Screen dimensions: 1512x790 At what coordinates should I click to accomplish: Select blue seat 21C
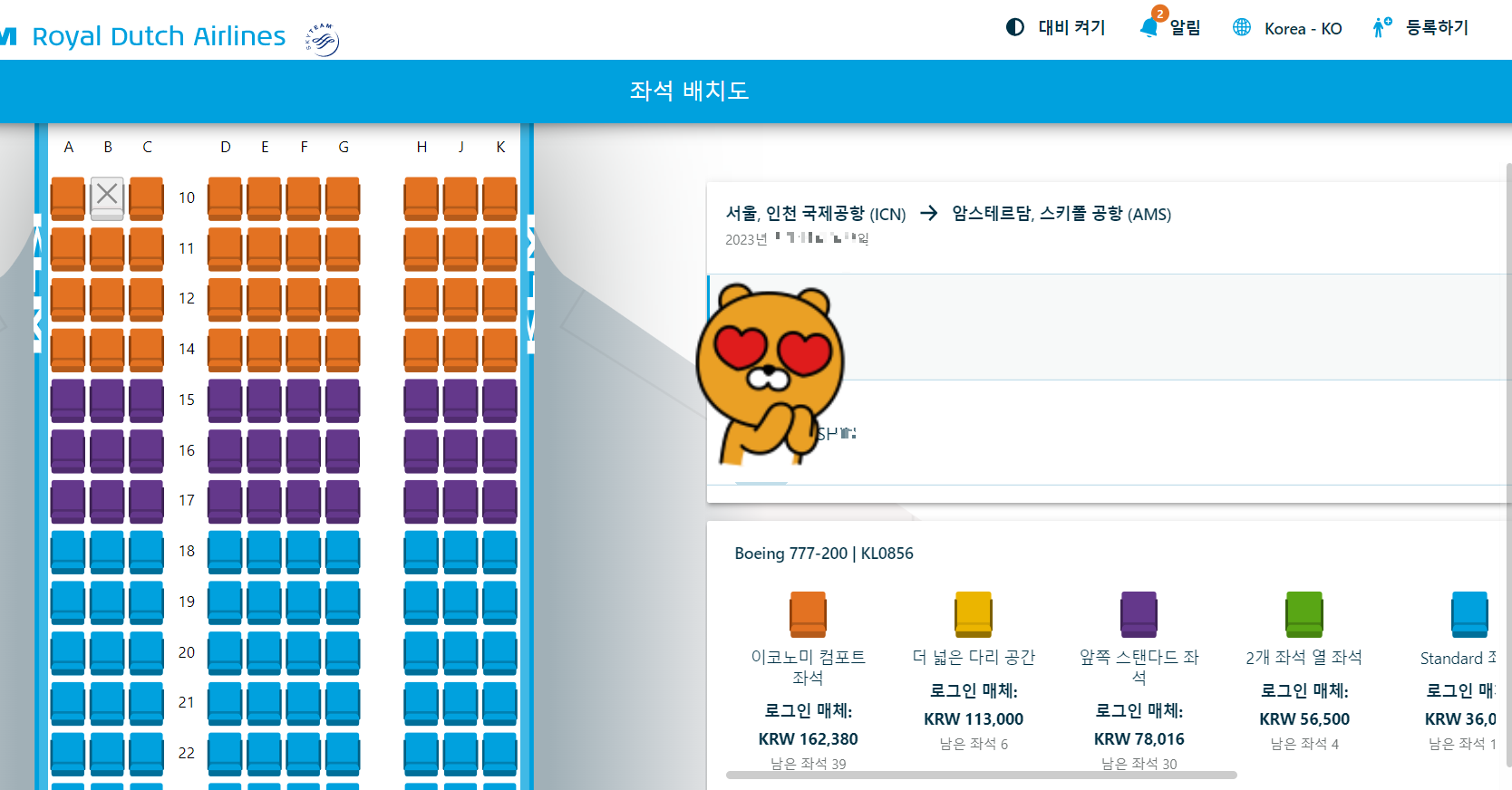pyautogui.click(x=147, y=704)
